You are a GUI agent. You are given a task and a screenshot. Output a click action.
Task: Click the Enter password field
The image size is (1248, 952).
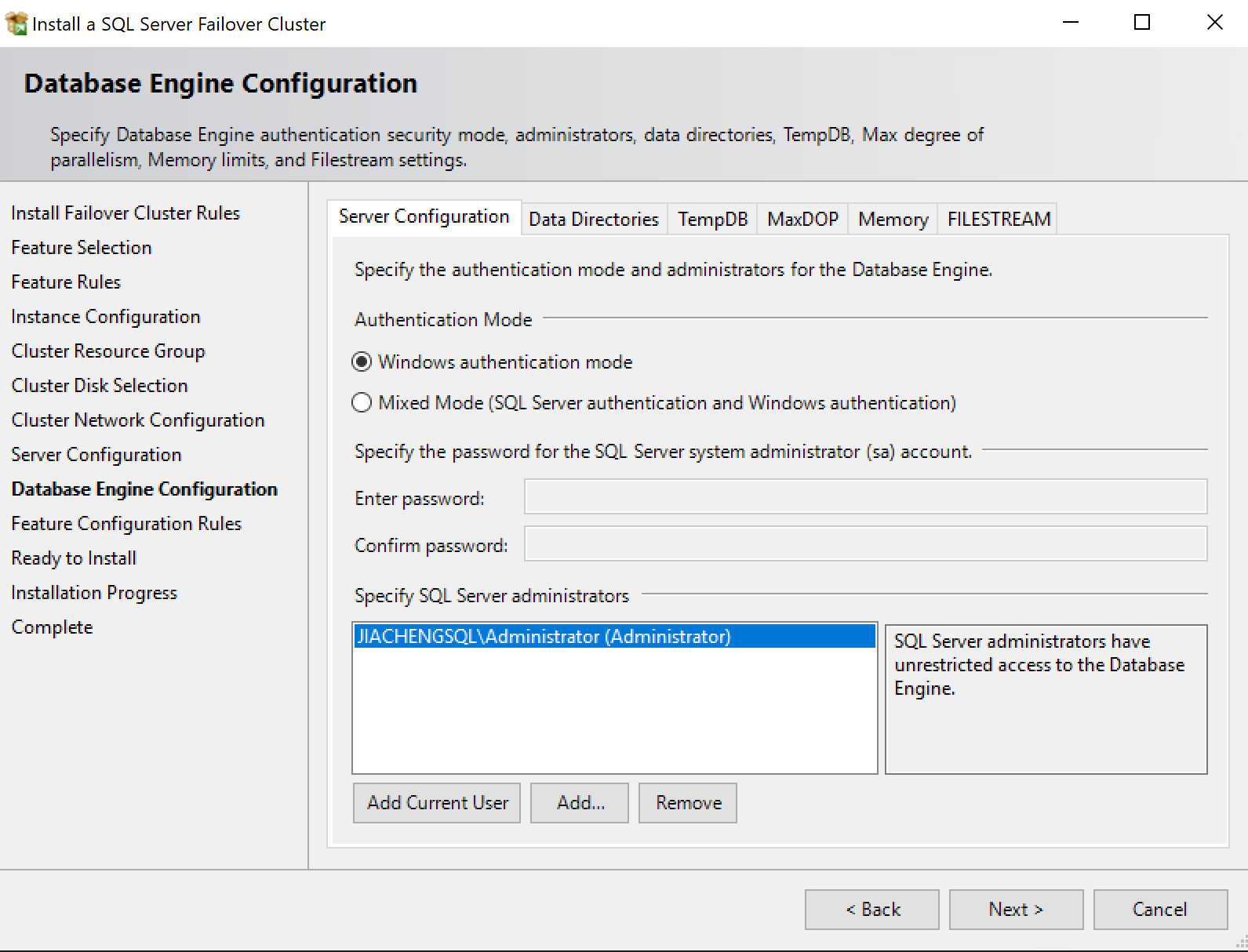tap(865, 497)
